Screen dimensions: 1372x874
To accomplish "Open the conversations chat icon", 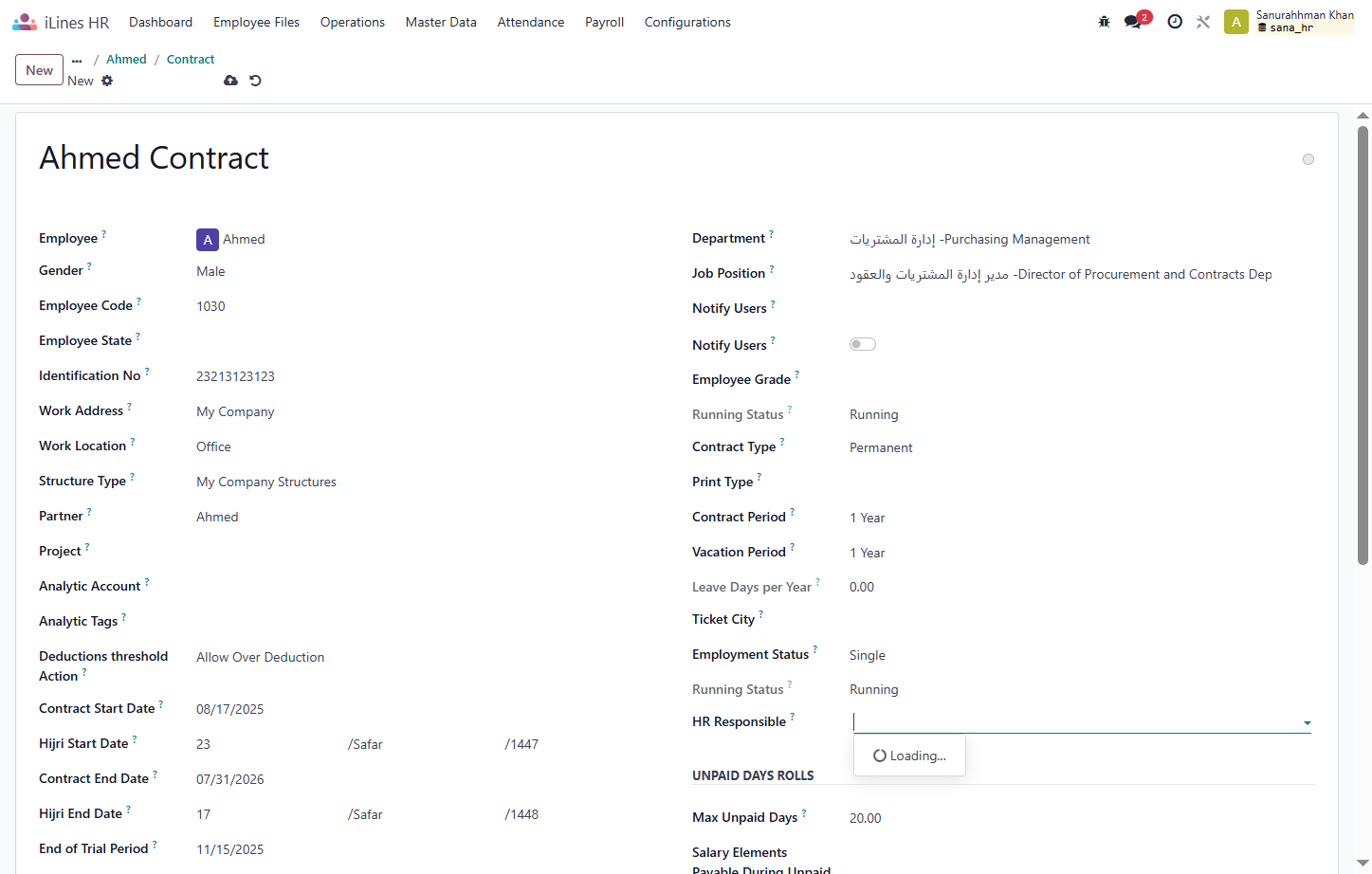I will [1133, 22].
